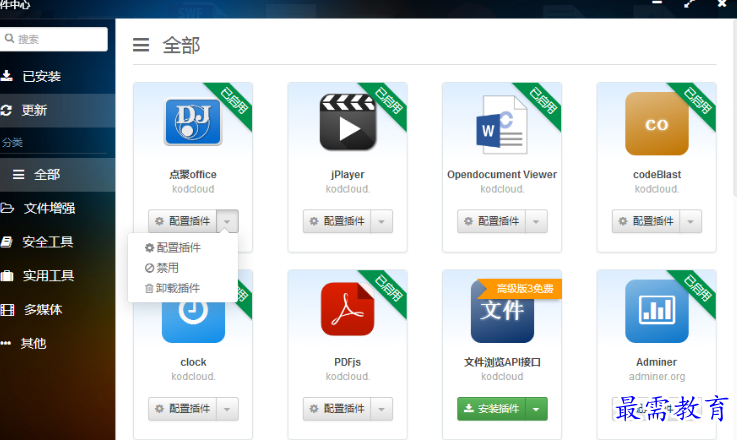Click the 多媒体 film icon in sidebar
This screenshot has width=737, height=440.
7,310
